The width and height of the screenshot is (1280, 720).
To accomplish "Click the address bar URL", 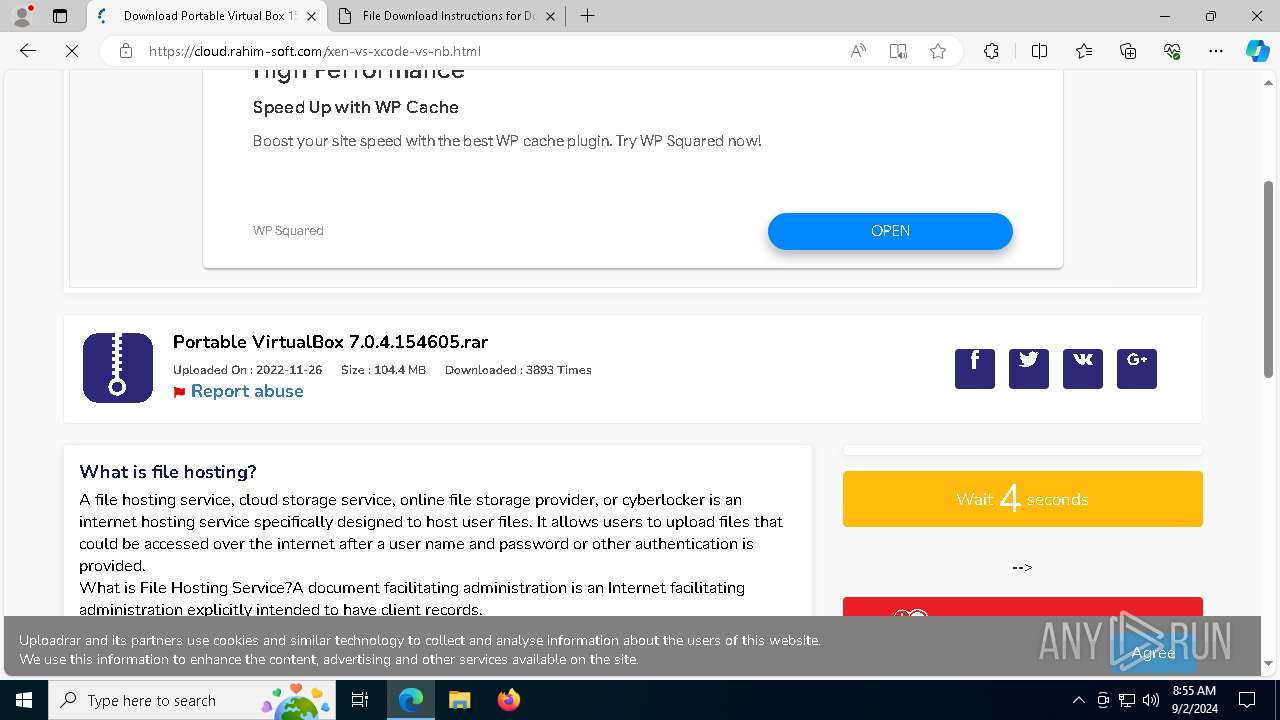I will pyautogui.click(x=315, y=51).
